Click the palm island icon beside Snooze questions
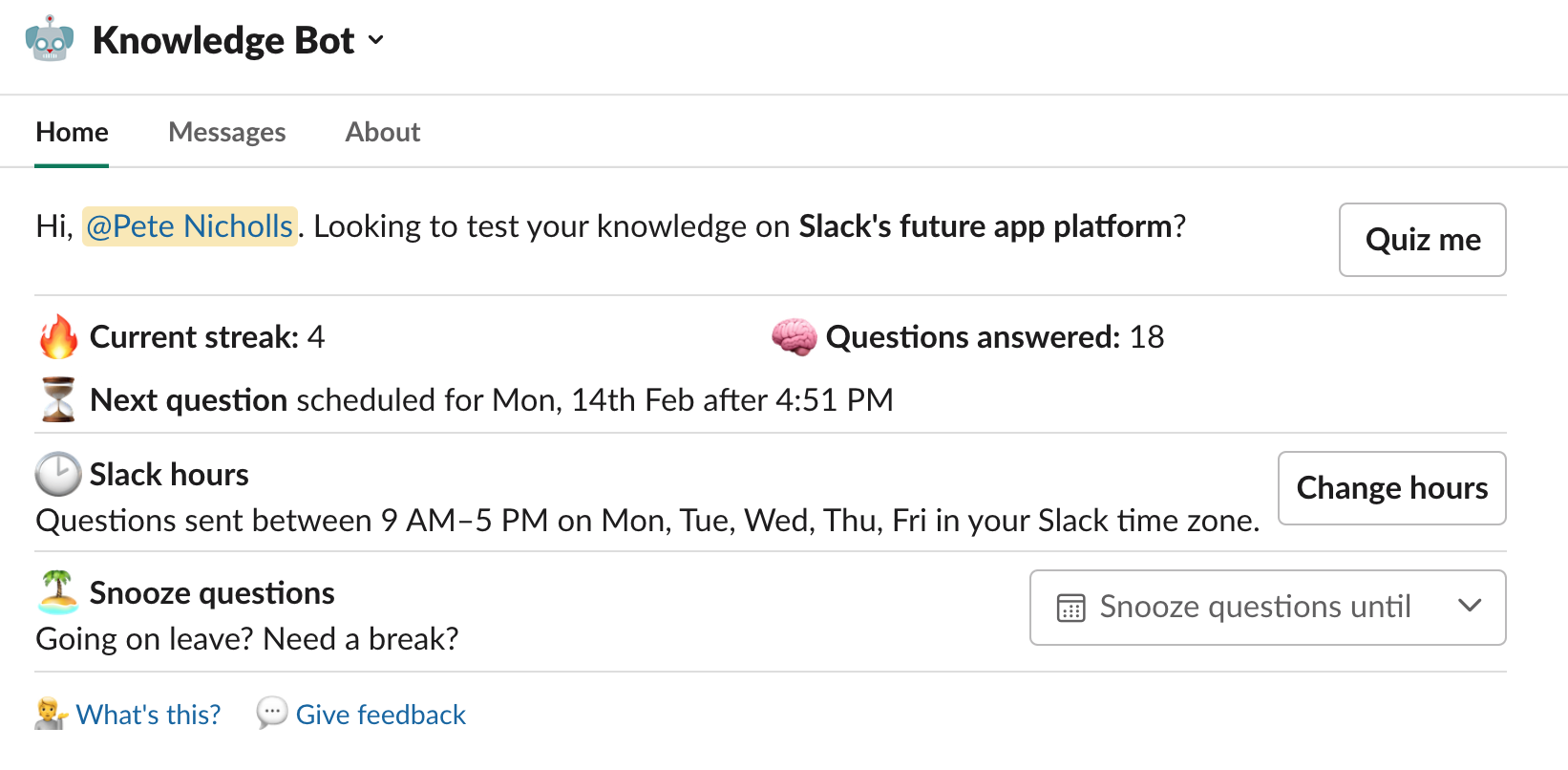The width and height of the screenshot is (1568, 770). tap(58, 592)
